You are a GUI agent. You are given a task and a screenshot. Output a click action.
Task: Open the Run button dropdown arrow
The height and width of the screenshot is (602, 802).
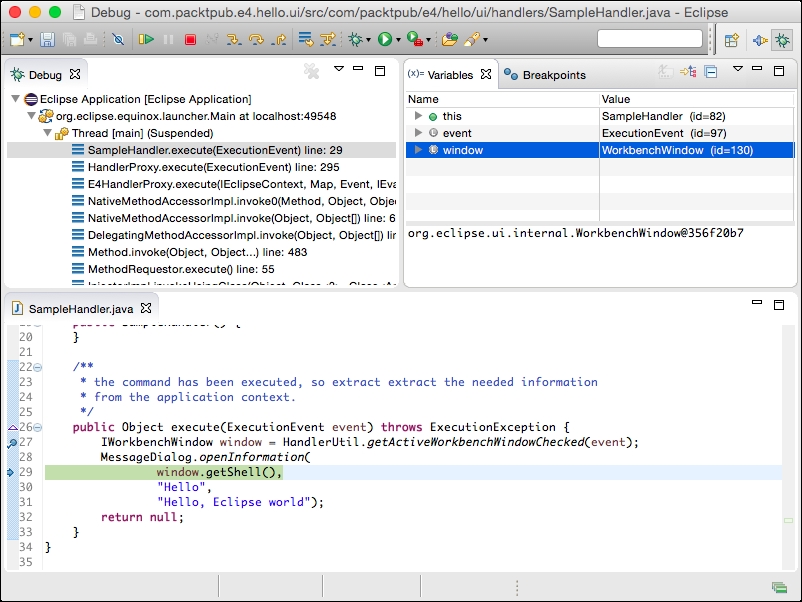pos(399,41)
